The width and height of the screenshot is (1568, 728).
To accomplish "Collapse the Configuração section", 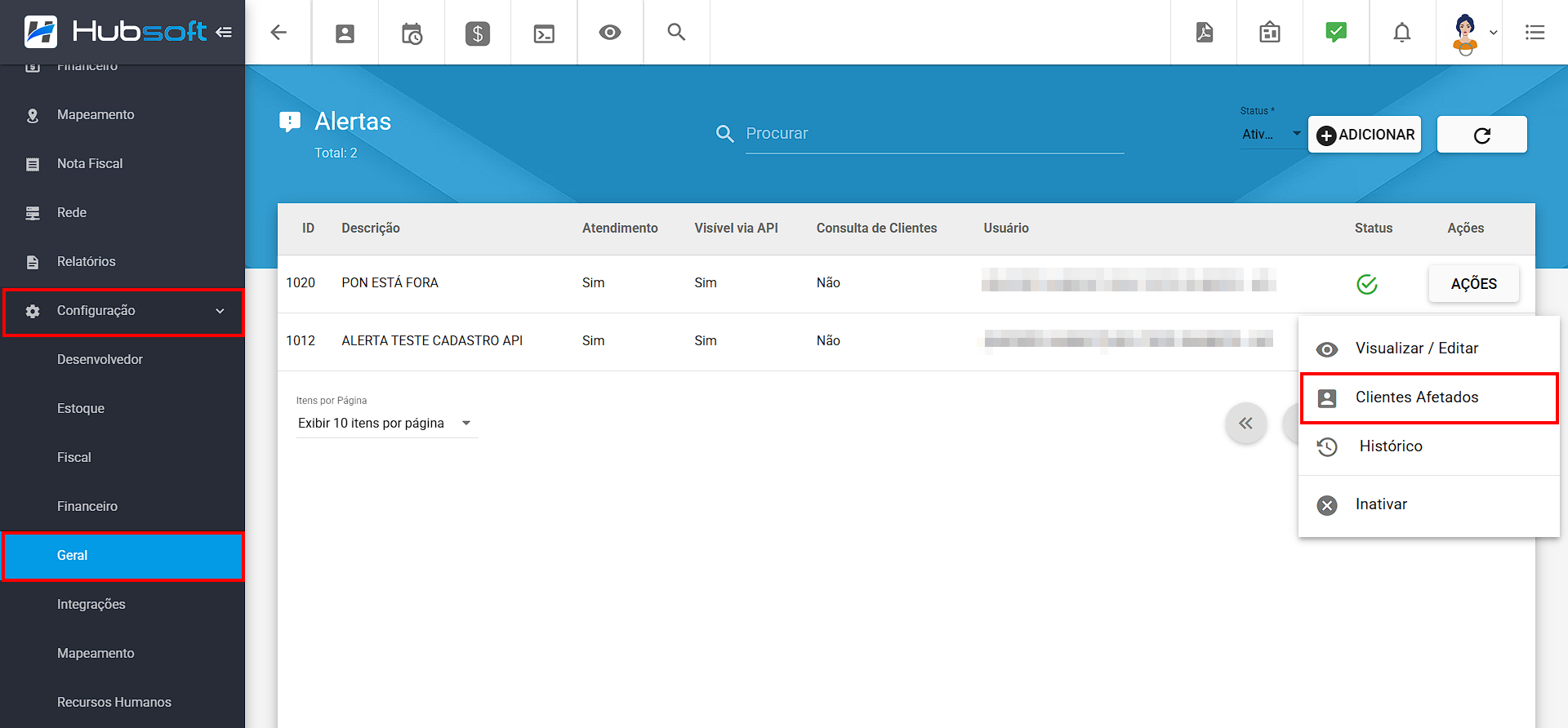I will [122, 311].
